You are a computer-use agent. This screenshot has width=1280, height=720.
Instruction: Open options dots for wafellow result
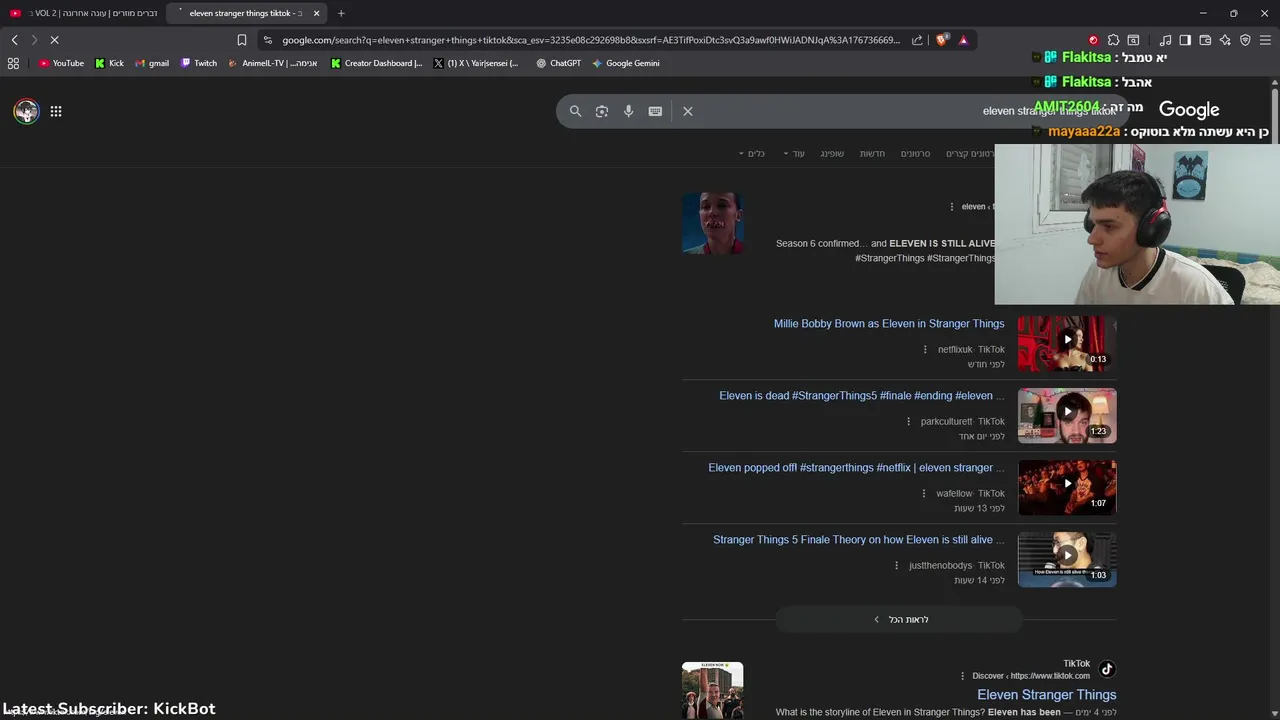[924, 494]
